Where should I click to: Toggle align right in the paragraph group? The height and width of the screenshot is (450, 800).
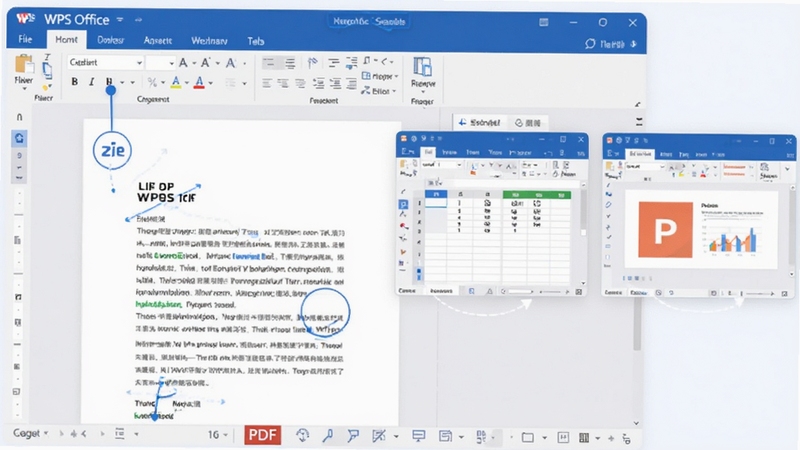click(x=300, y=83)
